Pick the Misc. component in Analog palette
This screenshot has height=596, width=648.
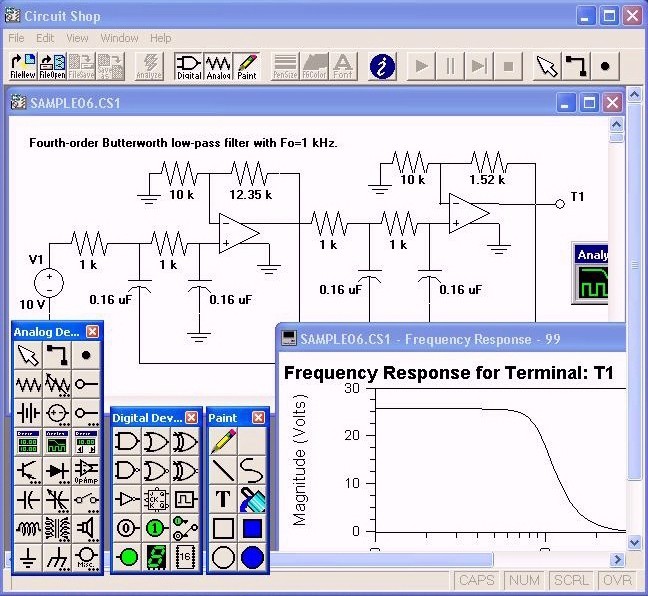click(86, 558)
